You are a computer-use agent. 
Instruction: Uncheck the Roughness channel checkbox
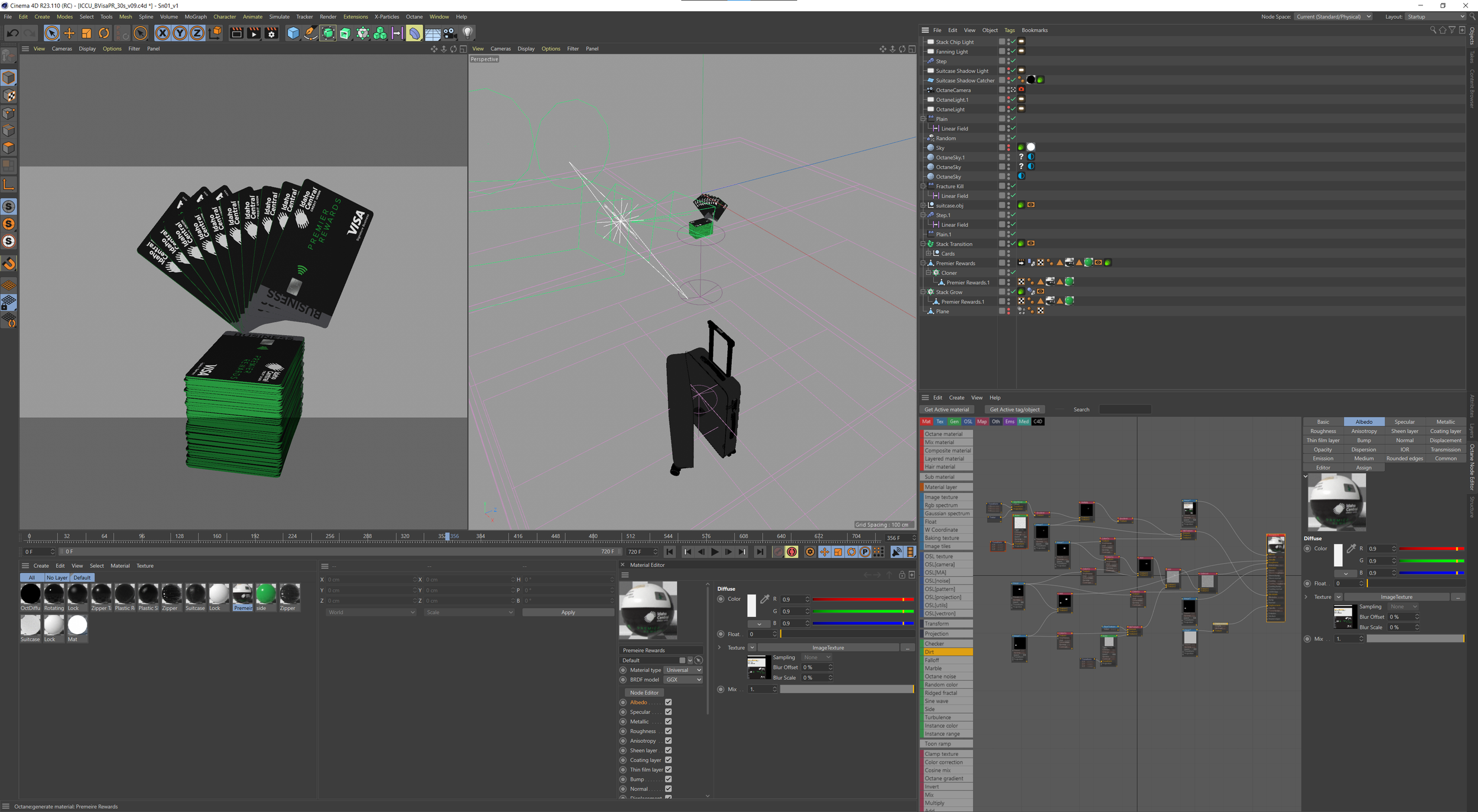pos(668,731)
